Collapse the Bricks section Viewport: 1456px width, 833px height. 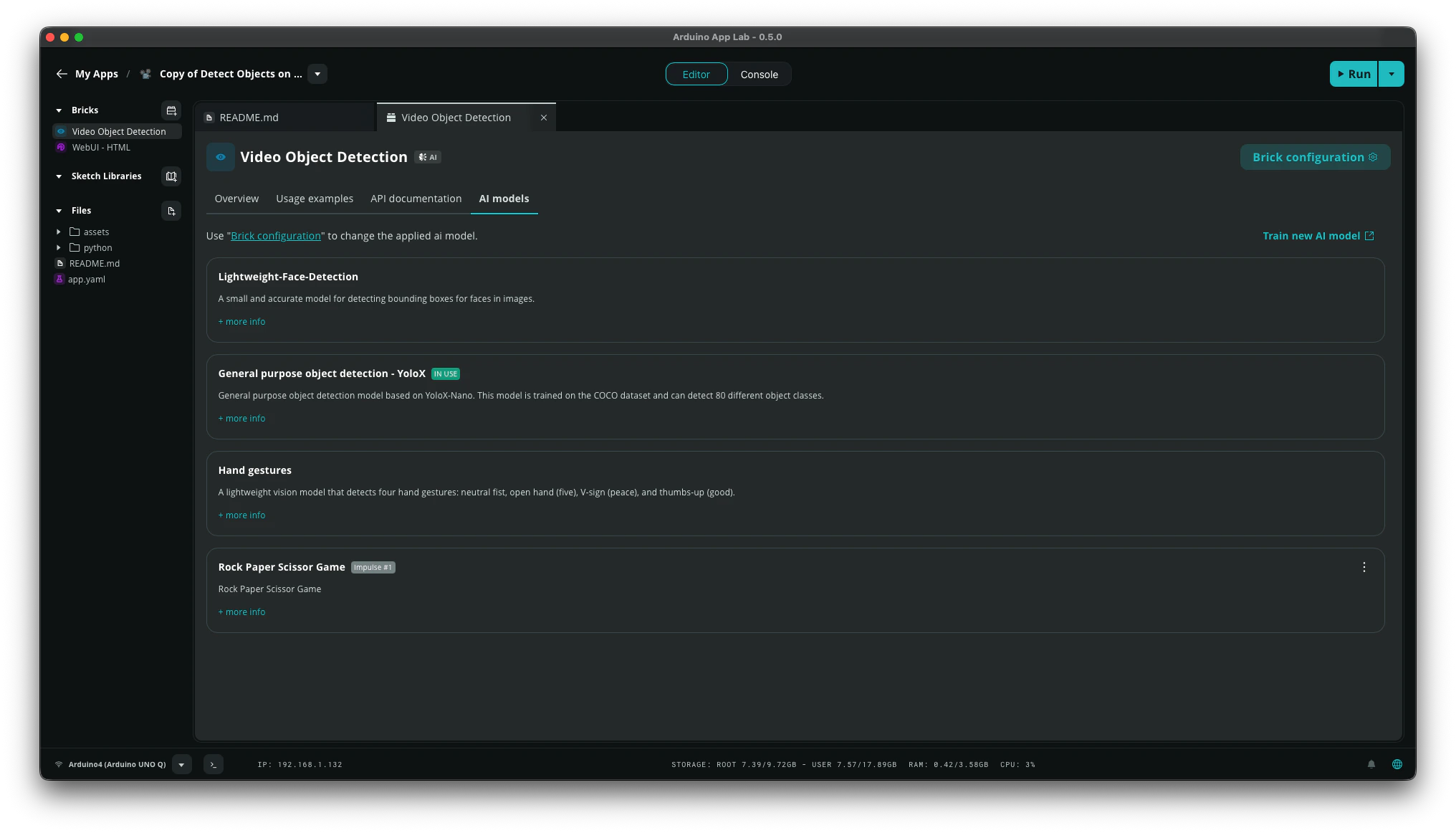point(59,110)
